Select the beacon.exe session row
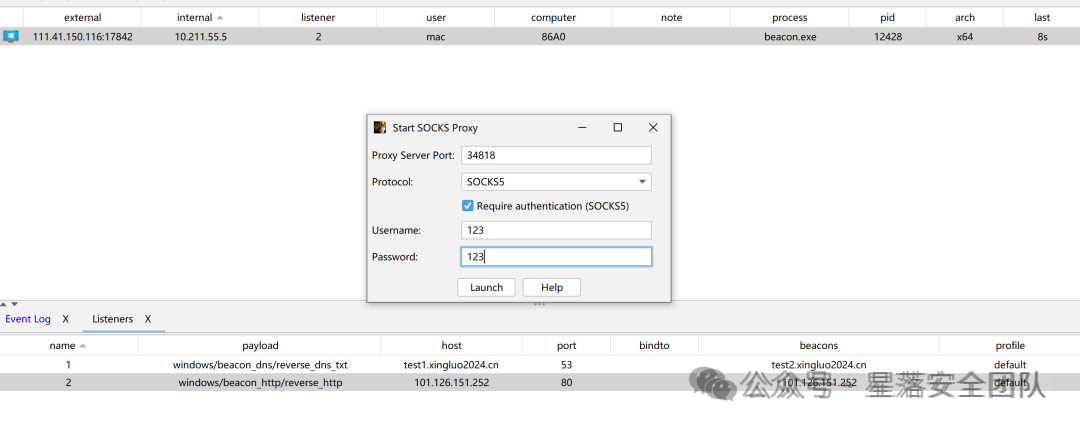The height and width of the screenshot is (428, 1080). pos(540,37)
